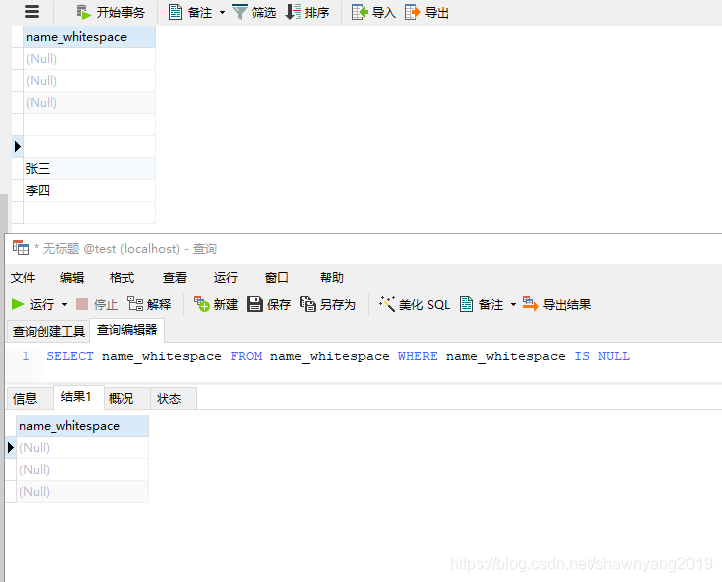Expand the 备注 dropdown in query toolbar
The height and width of the screenshot is (582, 722).
(x=513, y=304)
